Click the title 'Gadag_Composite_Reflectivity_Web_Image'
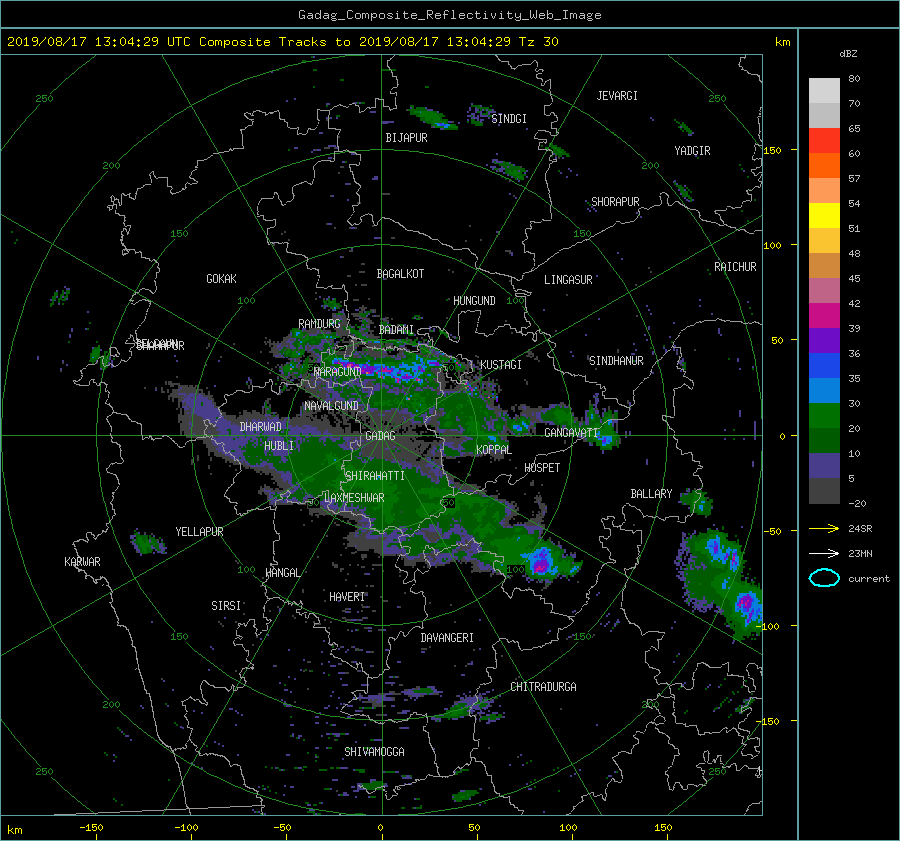900x841 pixels. click(x=449, y=15)
